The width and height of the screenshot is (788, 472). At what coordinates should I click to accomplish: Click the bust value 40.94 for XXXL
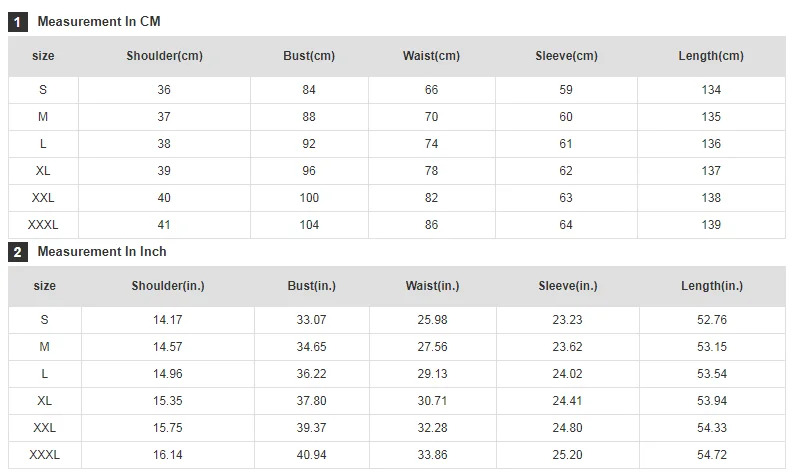click(x=311, y=455)
